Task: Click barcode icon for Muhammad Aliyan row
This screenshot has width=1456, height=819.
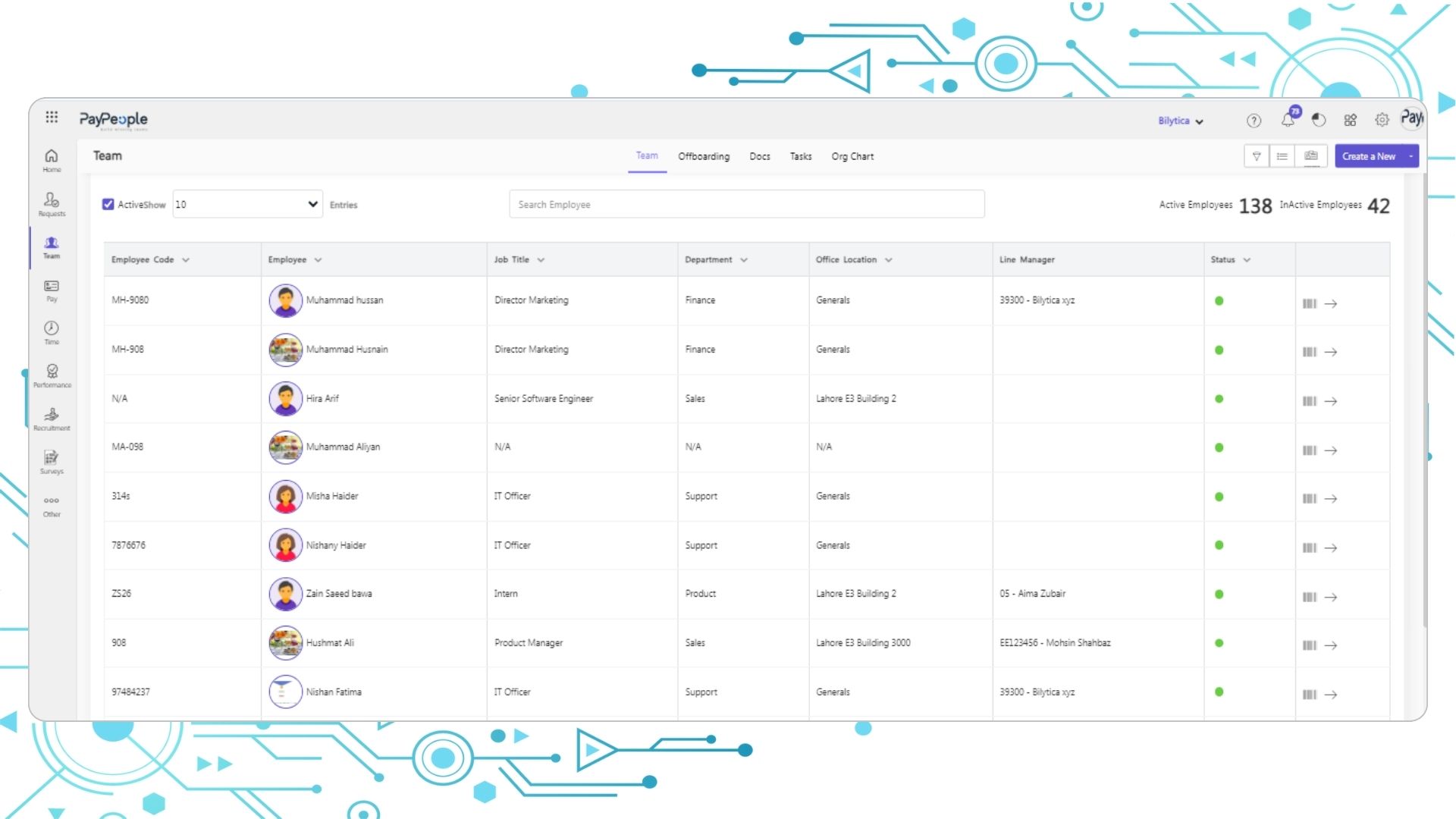Action: point(1310,450)
